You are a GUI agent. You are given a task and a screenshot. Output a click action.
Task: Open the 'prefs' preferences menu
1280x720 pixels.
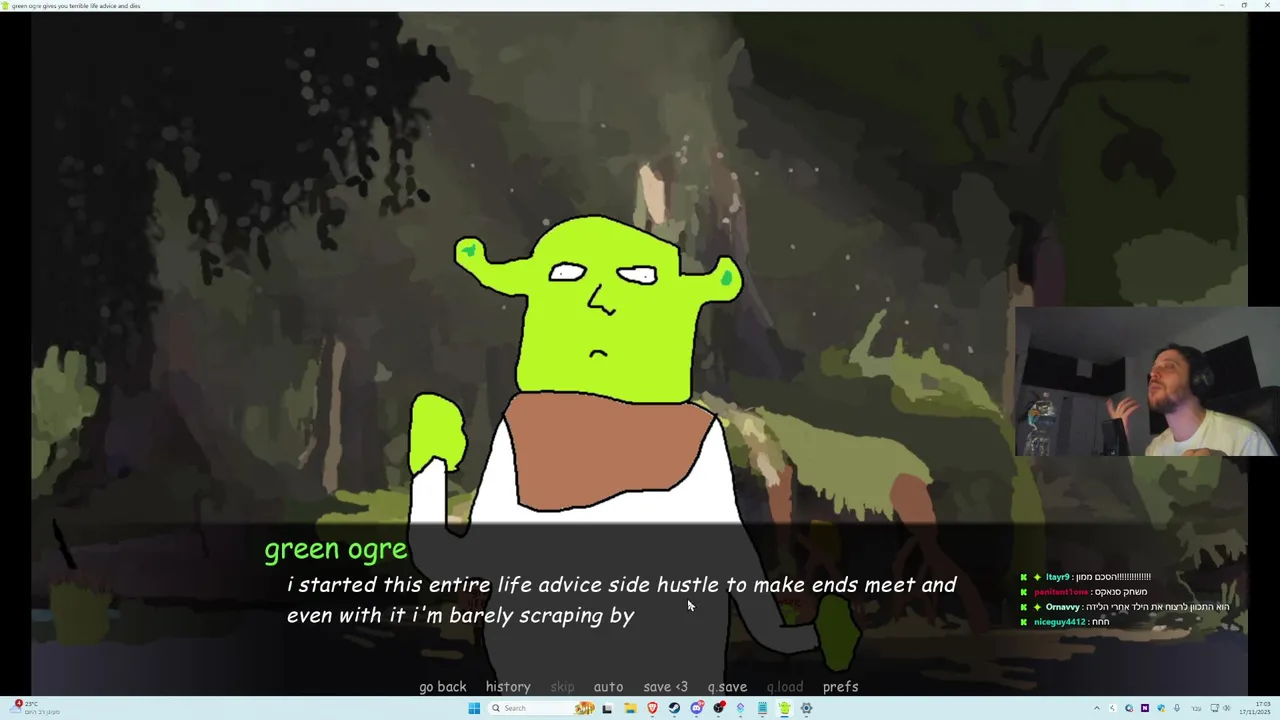(840, 687)
